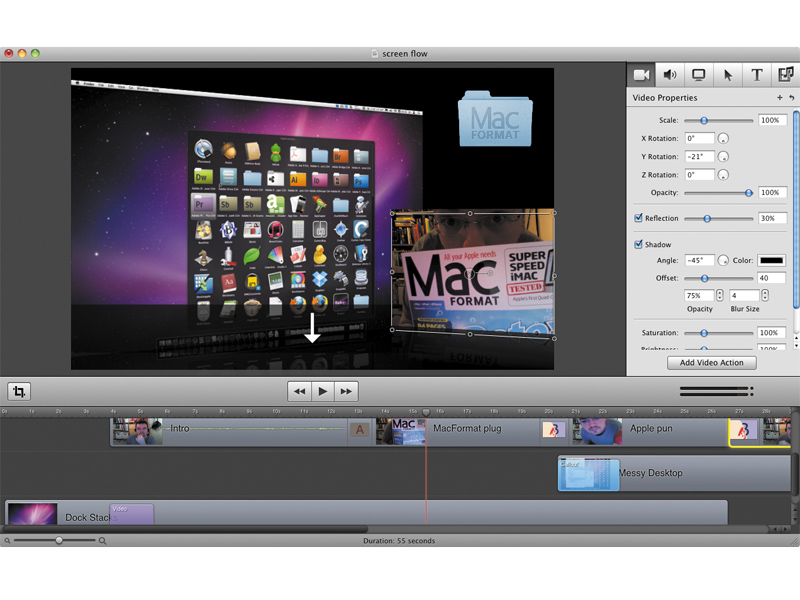Image resolution: width=800 pixels, height=600 pixels.
Task: Click the shadow Offset slider
Action: [718, 278]
